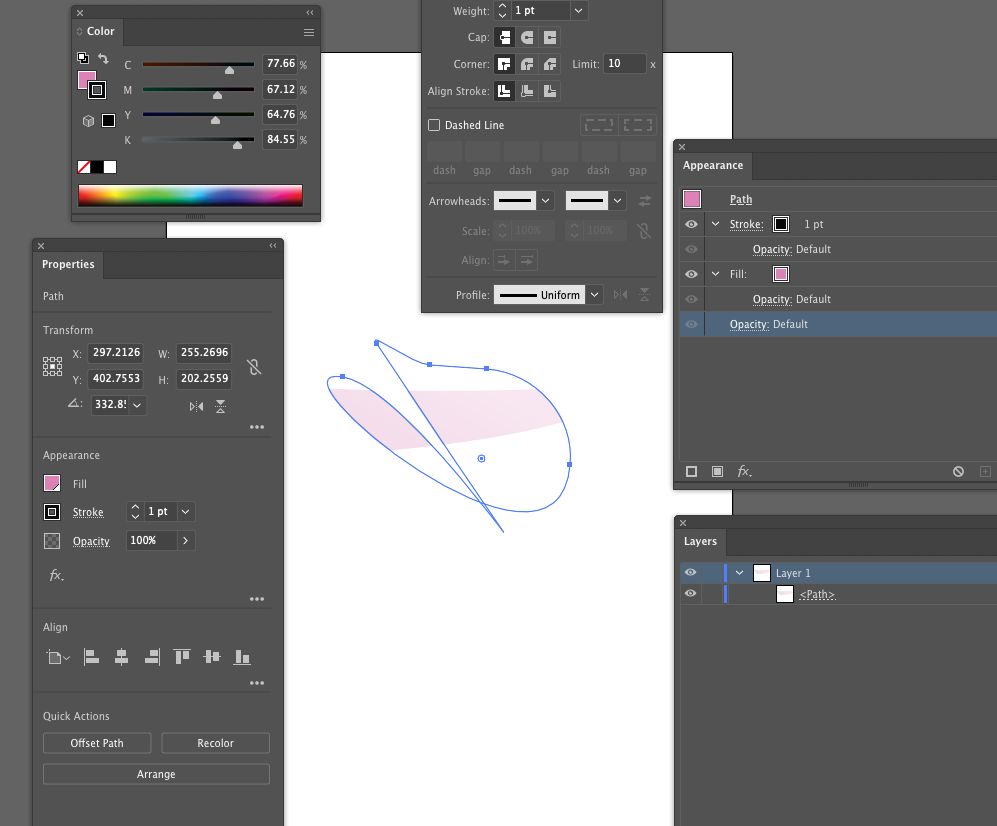Choose Miter Join corner icon

pyautogui.click(x=504, y=64)
